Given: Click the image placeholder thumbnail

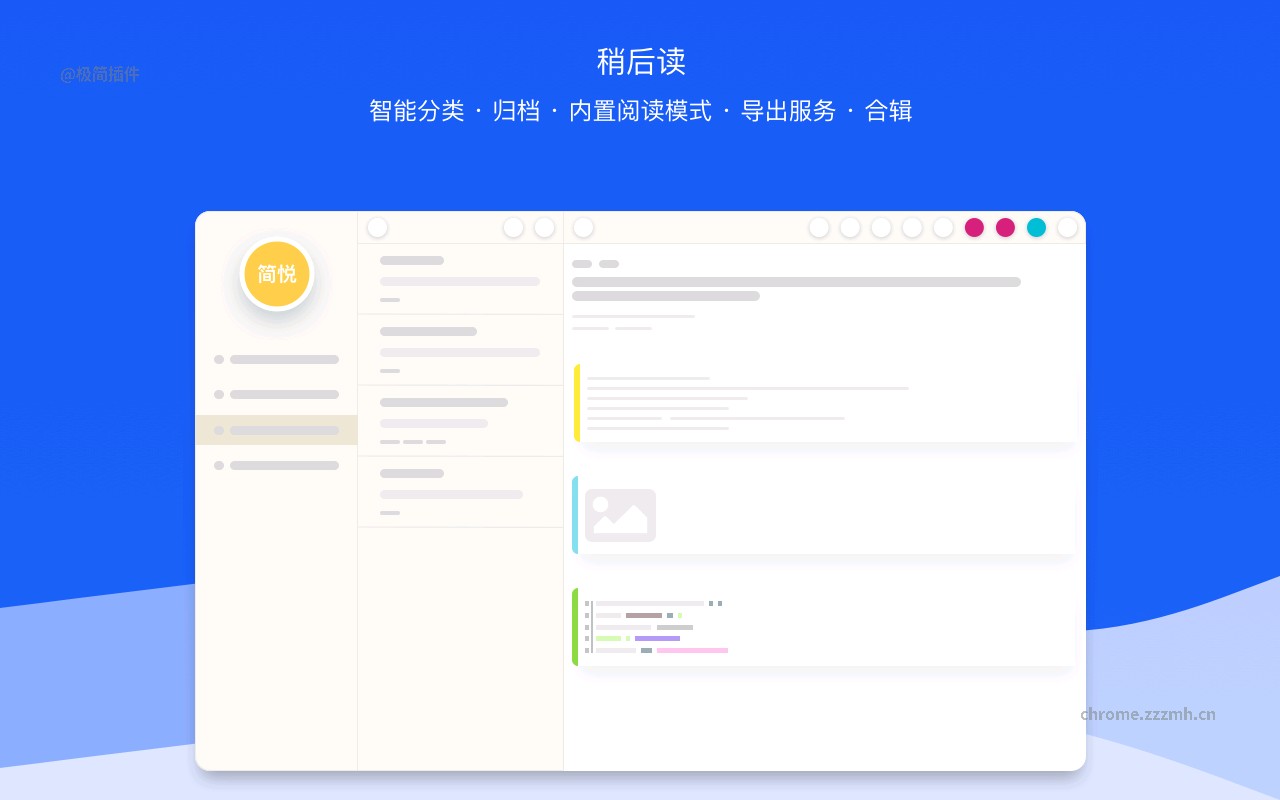Looking at the screenshot, I should [620, 515].
